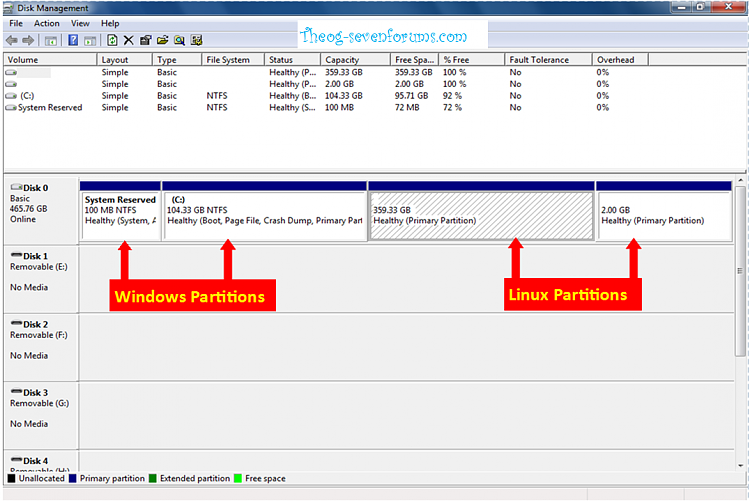Screen dimensions: 750x501
Task: Open the Action menu
Action: coord(46,23)
